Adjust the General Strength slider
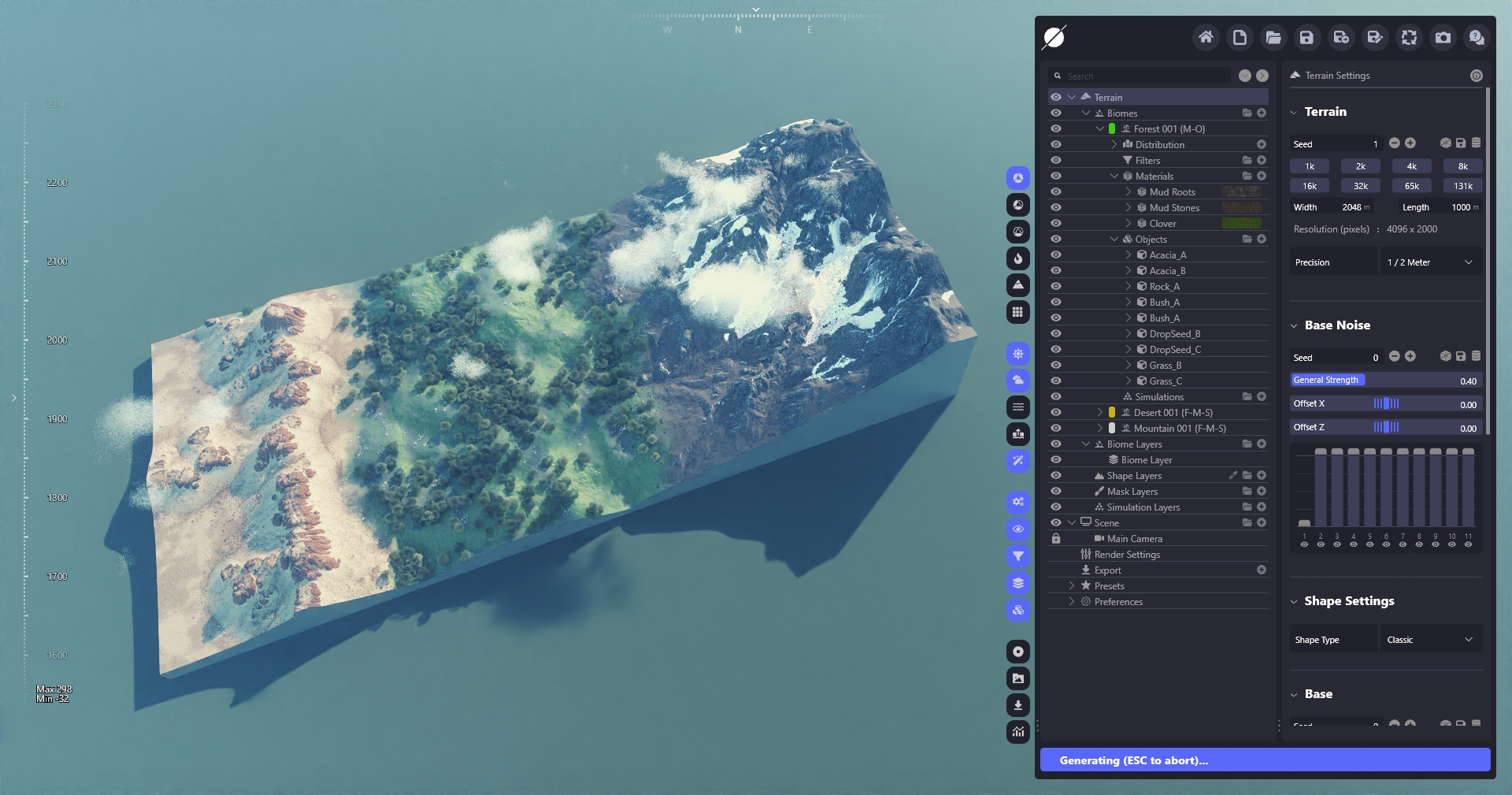Image resolution: width=1512 pixels, height=795 pixels. (1386, 381)
